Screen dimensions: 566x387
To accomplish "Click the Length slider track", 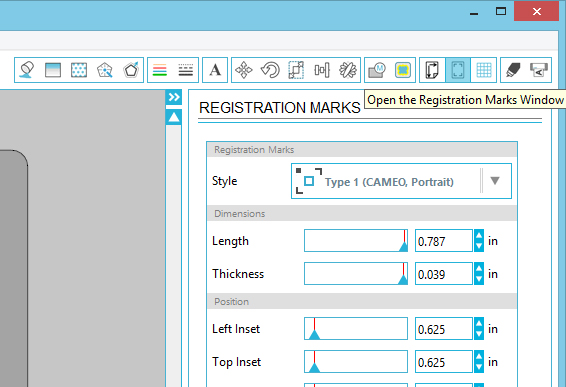I will (x=356, y=240).
